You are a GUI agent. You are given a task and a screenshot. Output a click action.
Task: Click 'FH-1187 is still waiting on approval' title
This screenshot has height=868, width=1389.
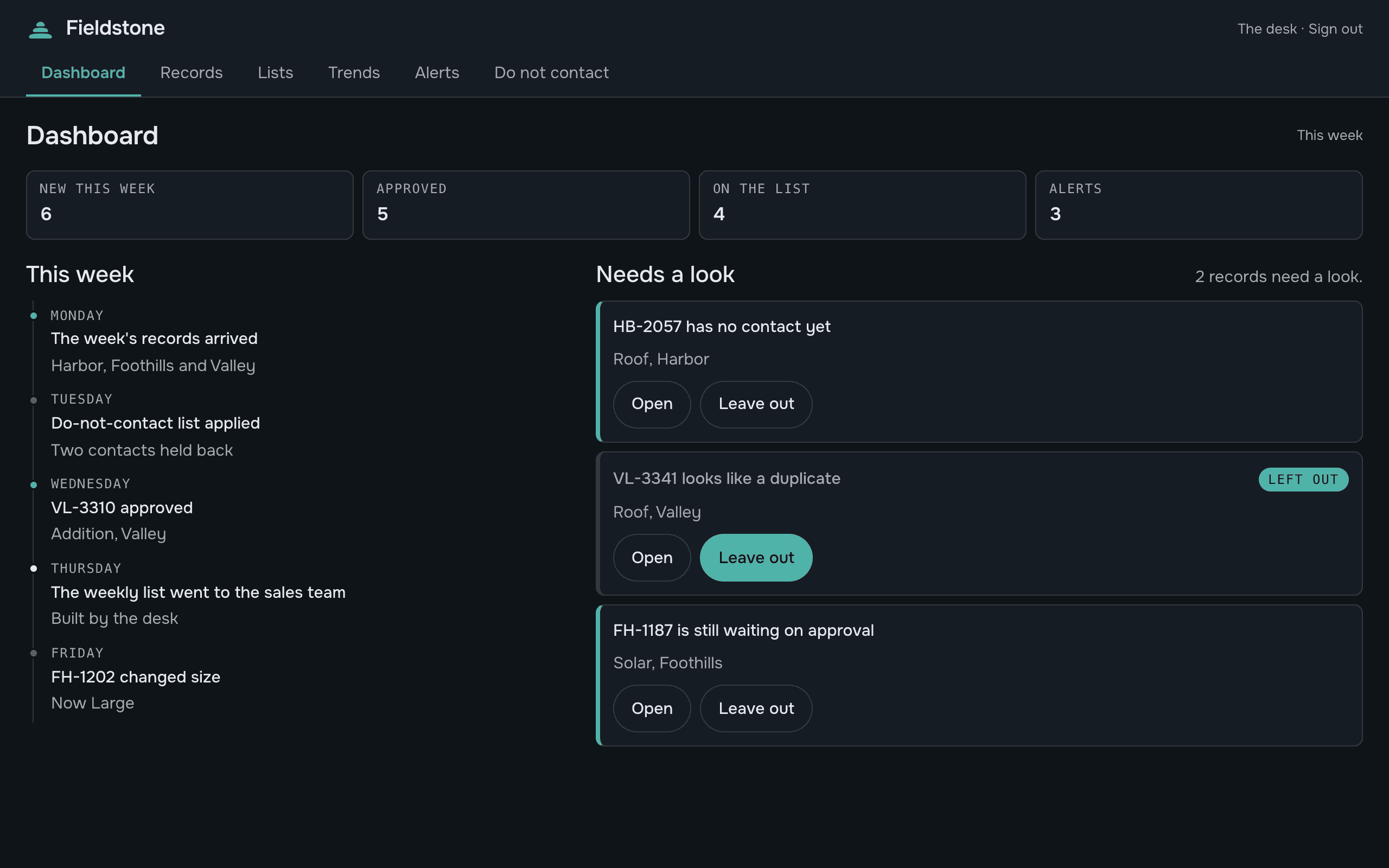[x=743, y=630]
